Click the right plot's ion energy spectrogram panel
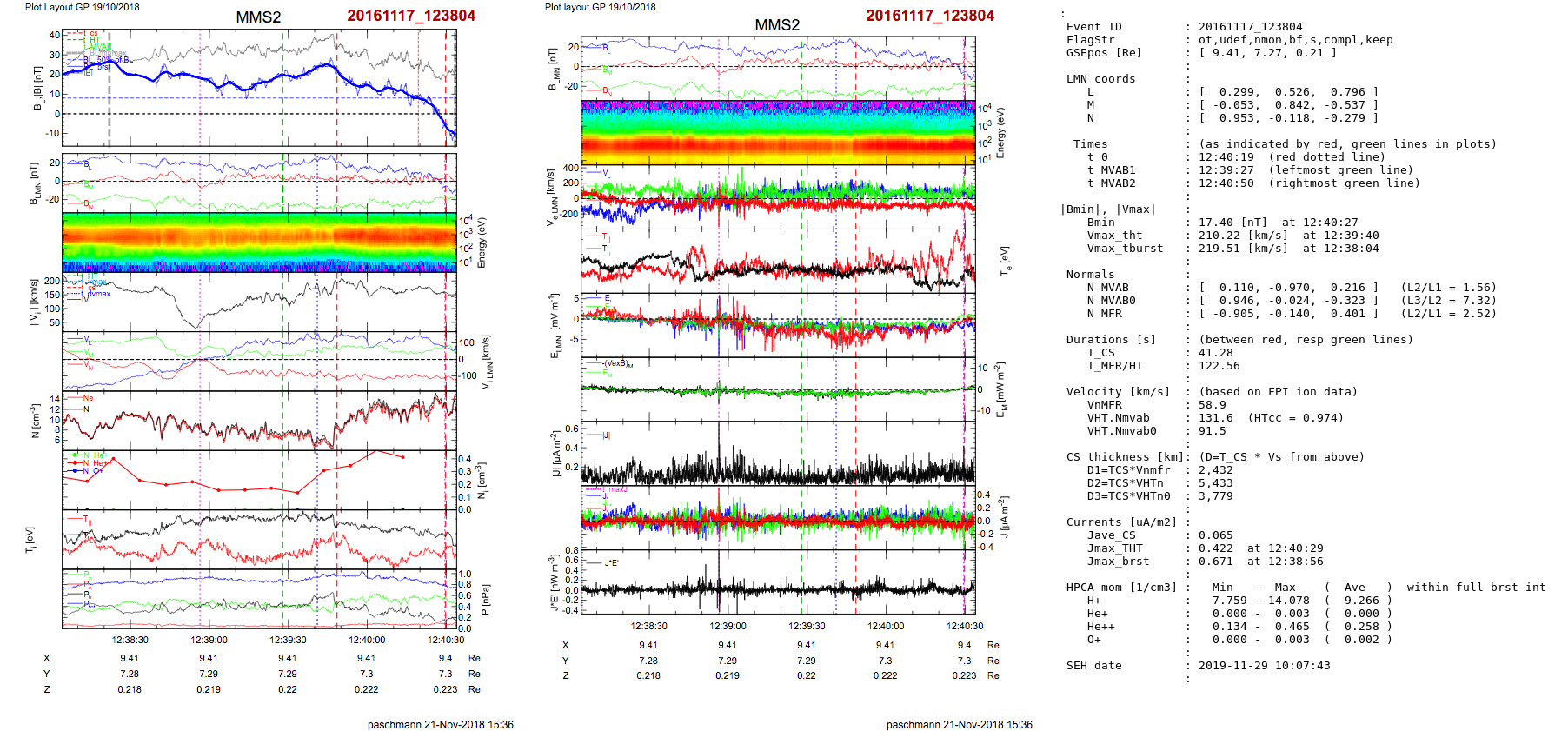1568x731 pixels. (778, 133)
